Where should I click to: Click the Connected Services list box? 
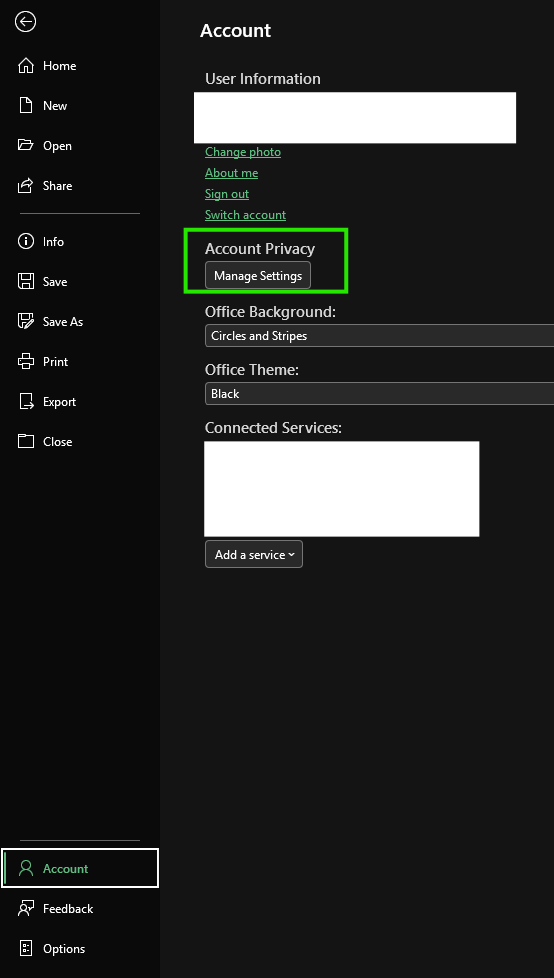click(x=341, y=488)
